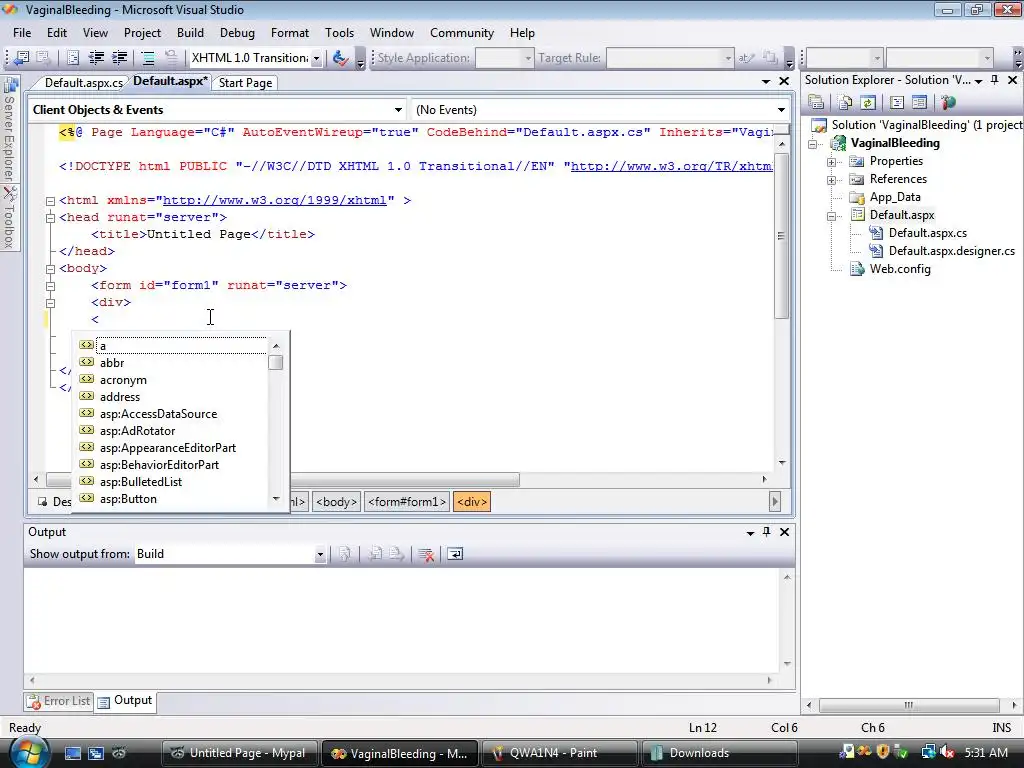Screen dimensions: 1024x768
Task: Click Show All Files in Solution Explorer
Action: click(x=845, y=103)
